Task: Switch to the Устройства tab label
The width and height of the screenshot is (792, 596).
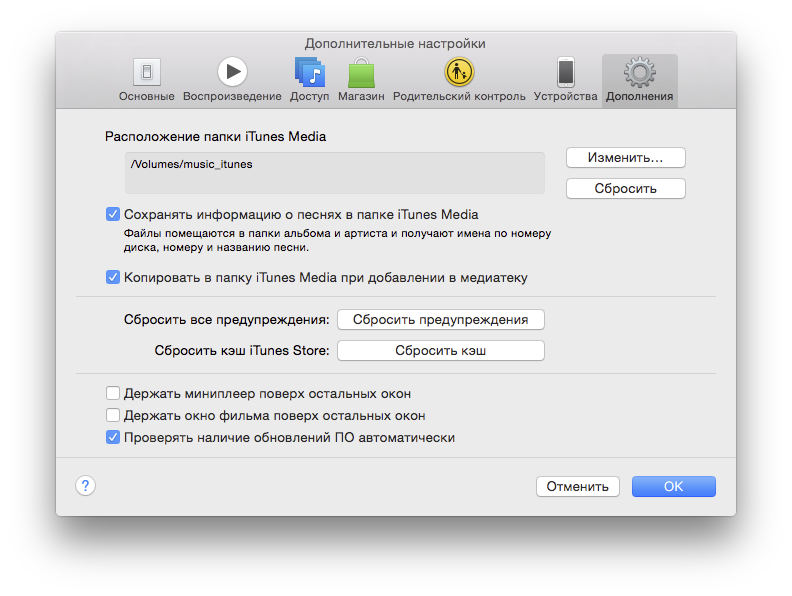Action: 566,96
